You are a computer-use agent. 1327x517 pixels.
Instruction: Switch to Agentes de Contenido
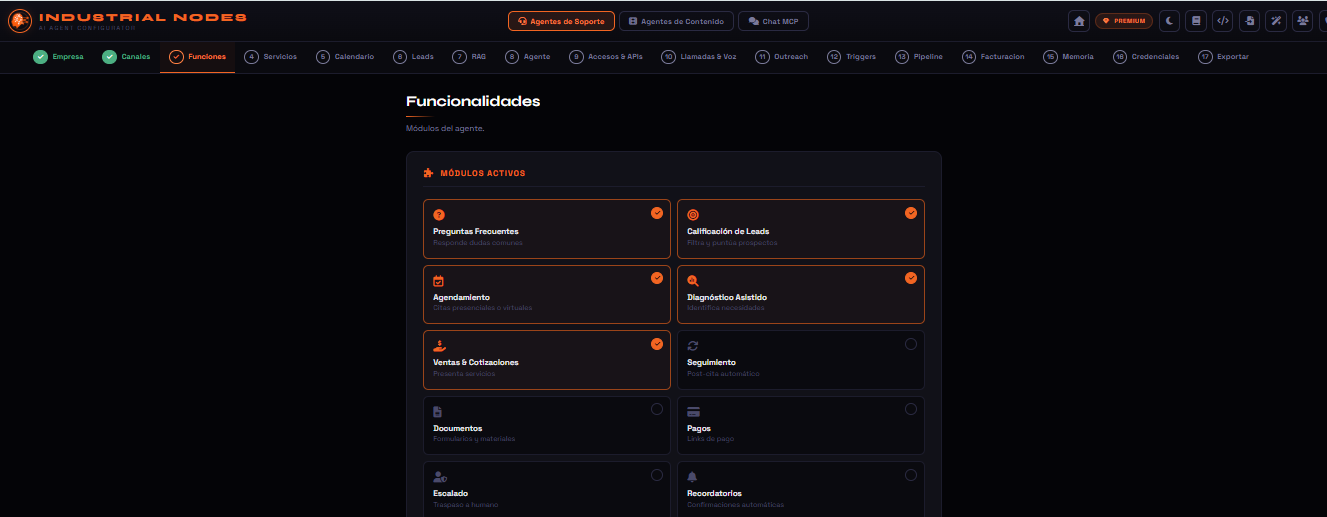click(x=677, y=21)
